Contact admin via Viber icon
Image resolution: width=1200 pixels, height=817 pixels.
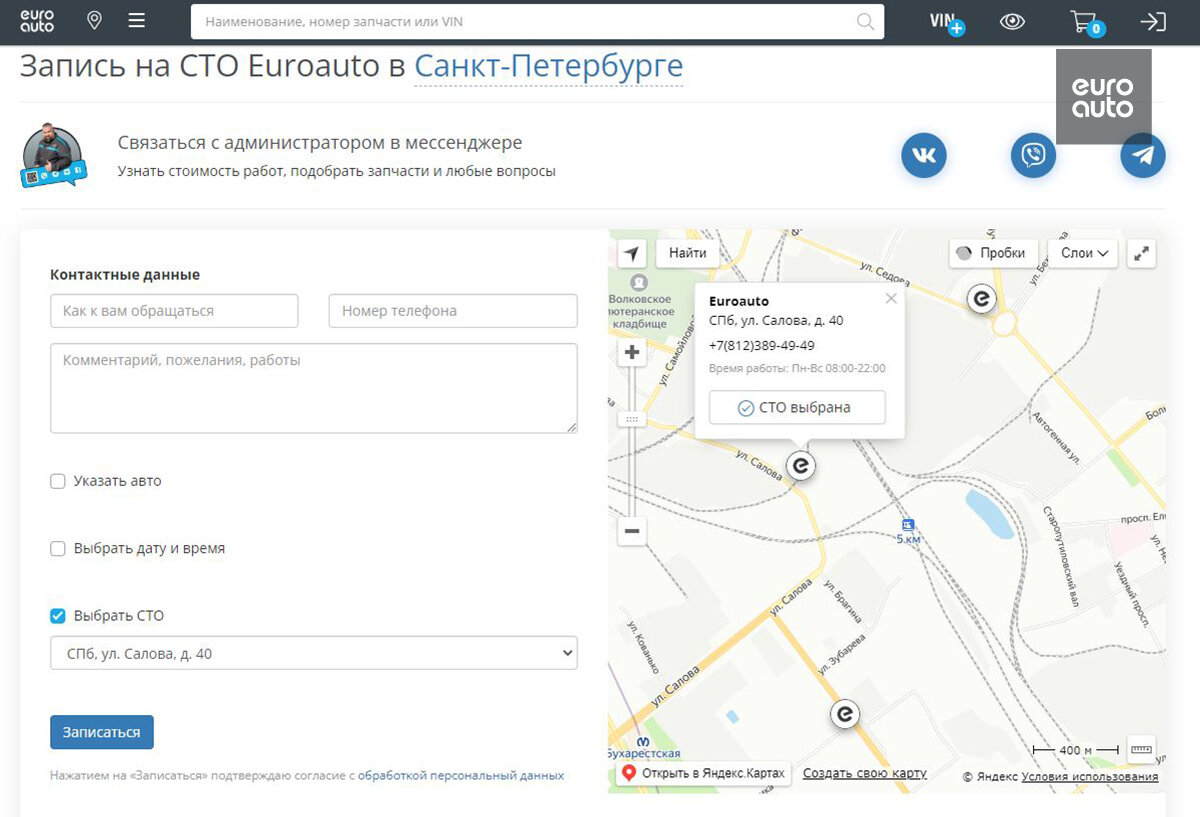[1033, 156]
